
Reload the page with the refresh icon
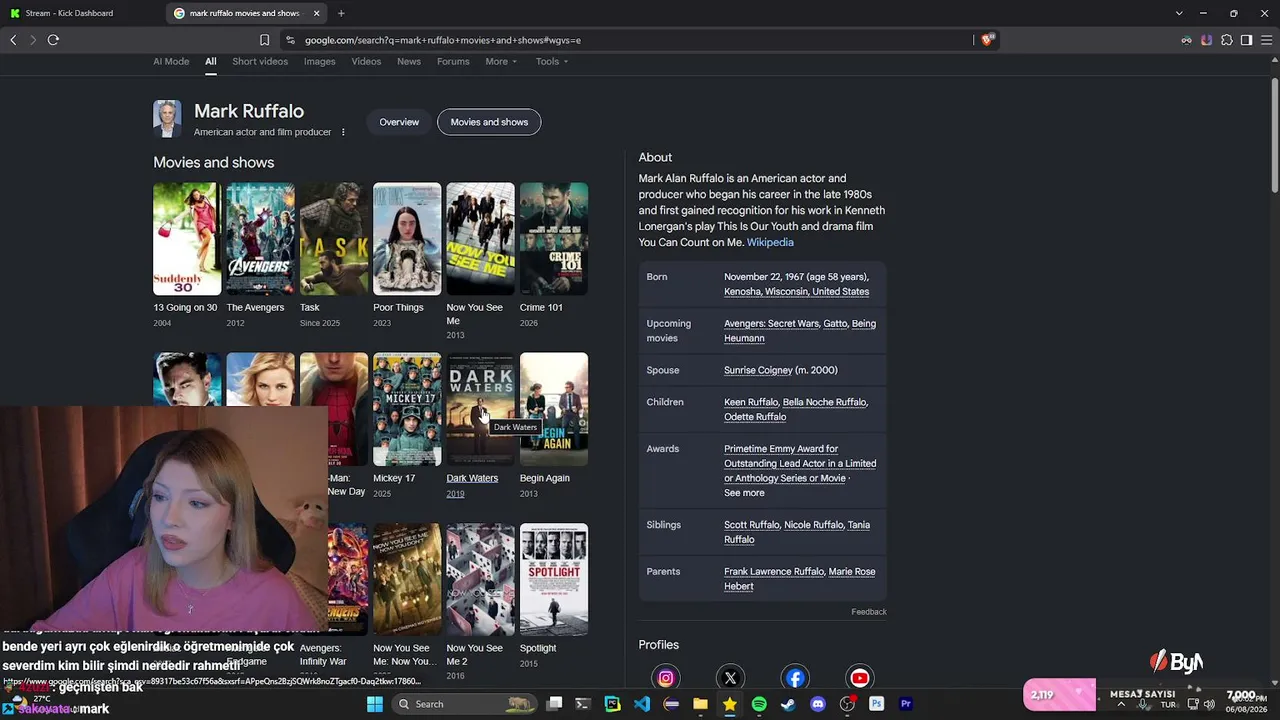[x=53, y=40]
